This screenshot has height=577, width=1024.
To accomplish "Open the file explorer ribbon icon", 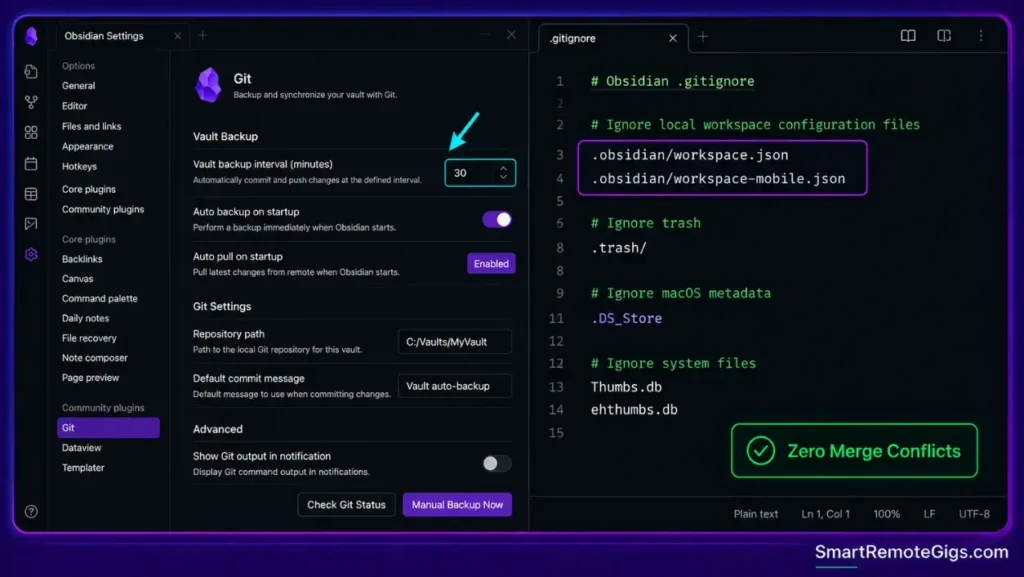I will pyautogui.click(x=31, y=72).
